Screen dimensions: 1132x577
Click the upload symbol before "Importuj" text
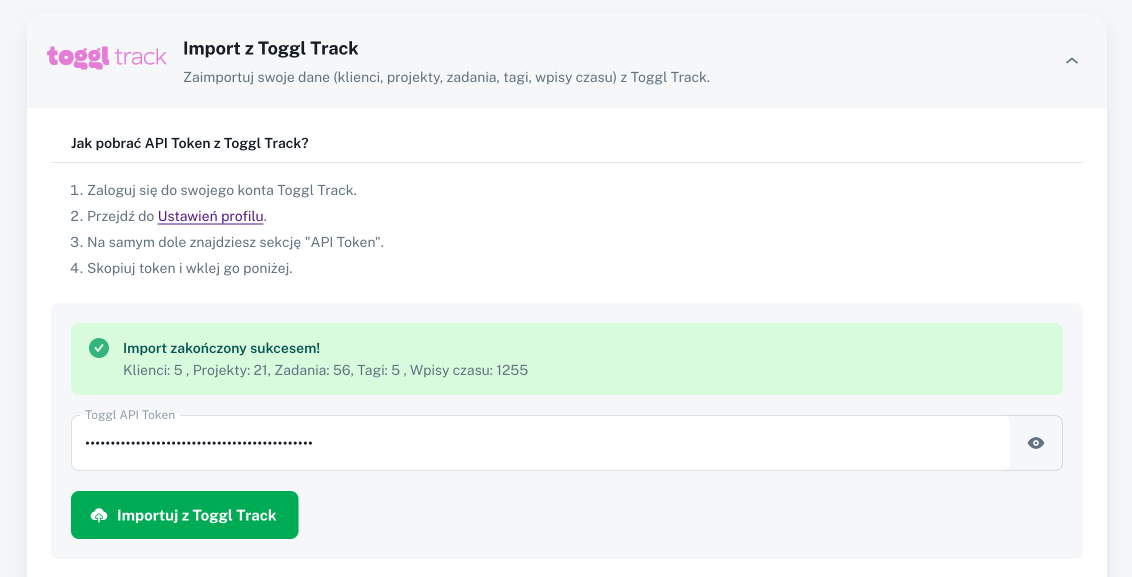[x=101, y=515]
